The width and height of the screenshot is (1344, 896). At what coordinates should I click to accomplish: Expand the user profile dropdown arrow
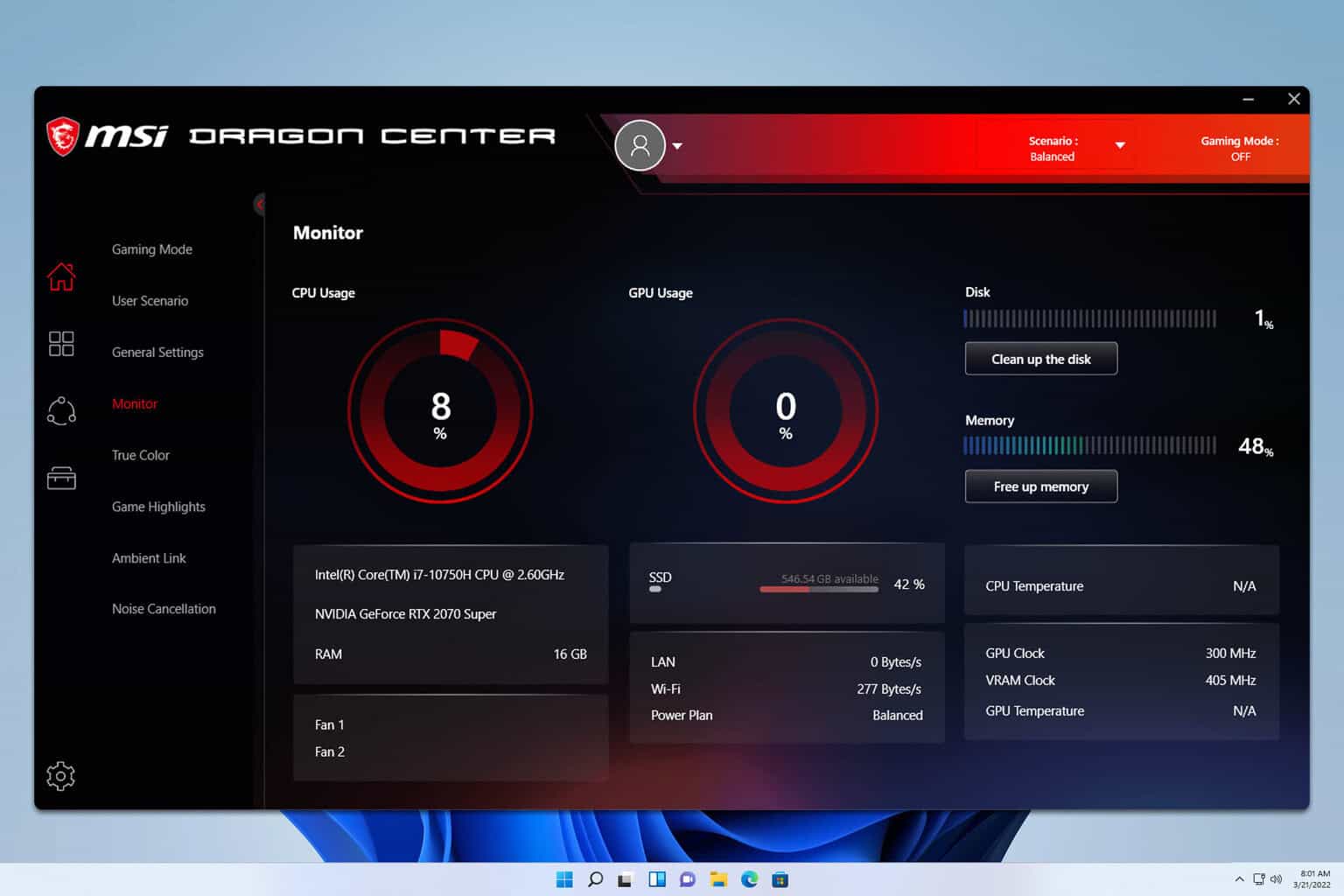pos(677,146)
